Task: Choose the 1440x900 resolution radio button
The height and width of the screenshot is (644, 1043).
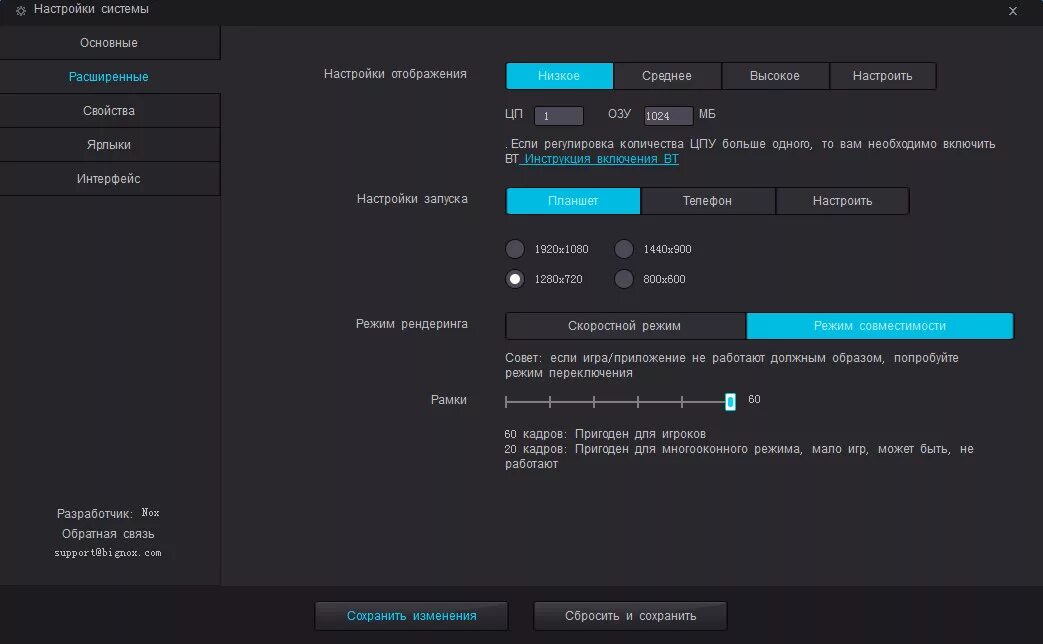Action: click(624, 249)
